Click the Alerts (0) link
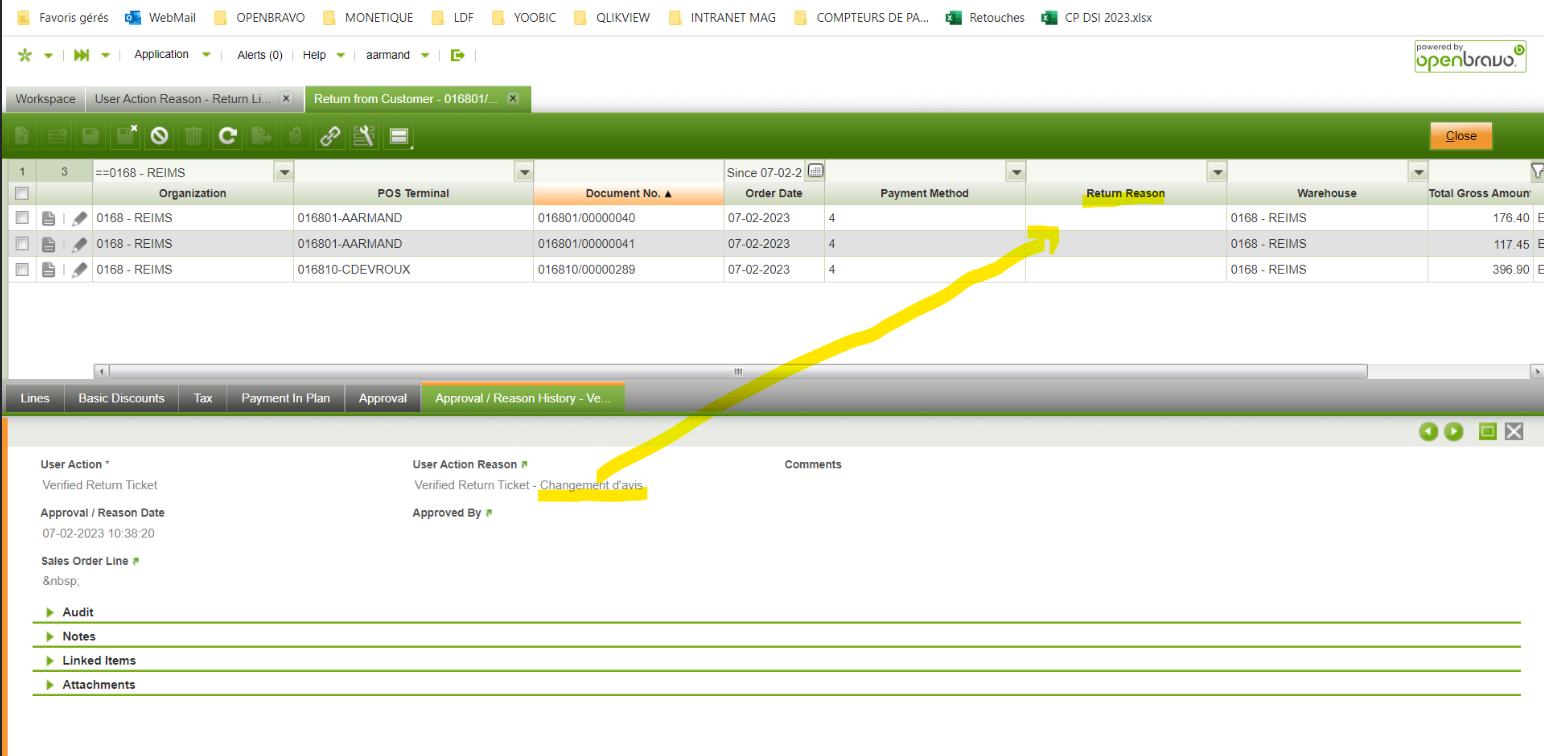 [x=260, y=55]
